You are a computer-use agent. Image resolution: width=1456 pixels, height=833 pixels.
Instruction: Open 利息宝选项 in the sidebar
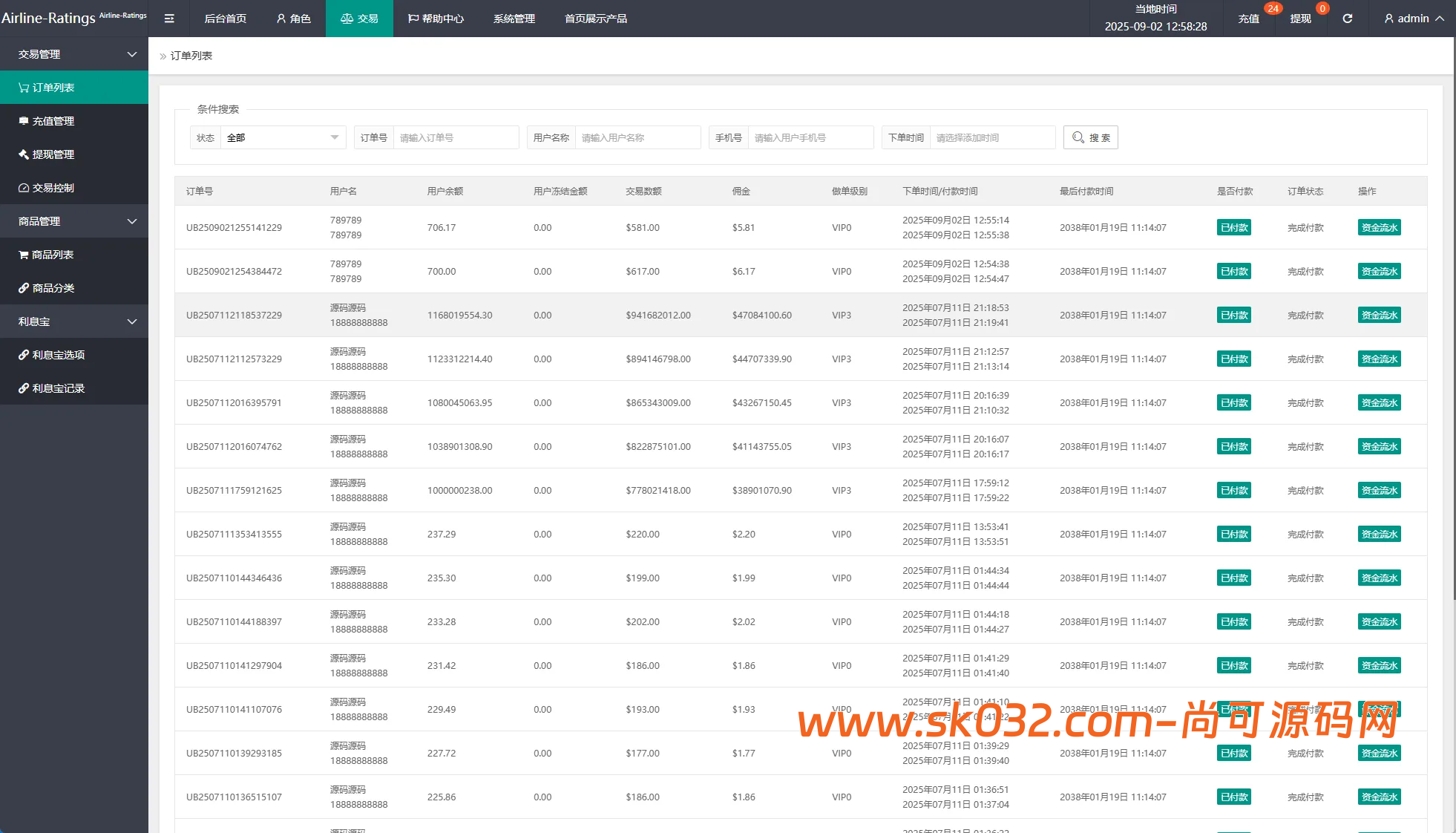pyautogui.click(x=59, y=355)
